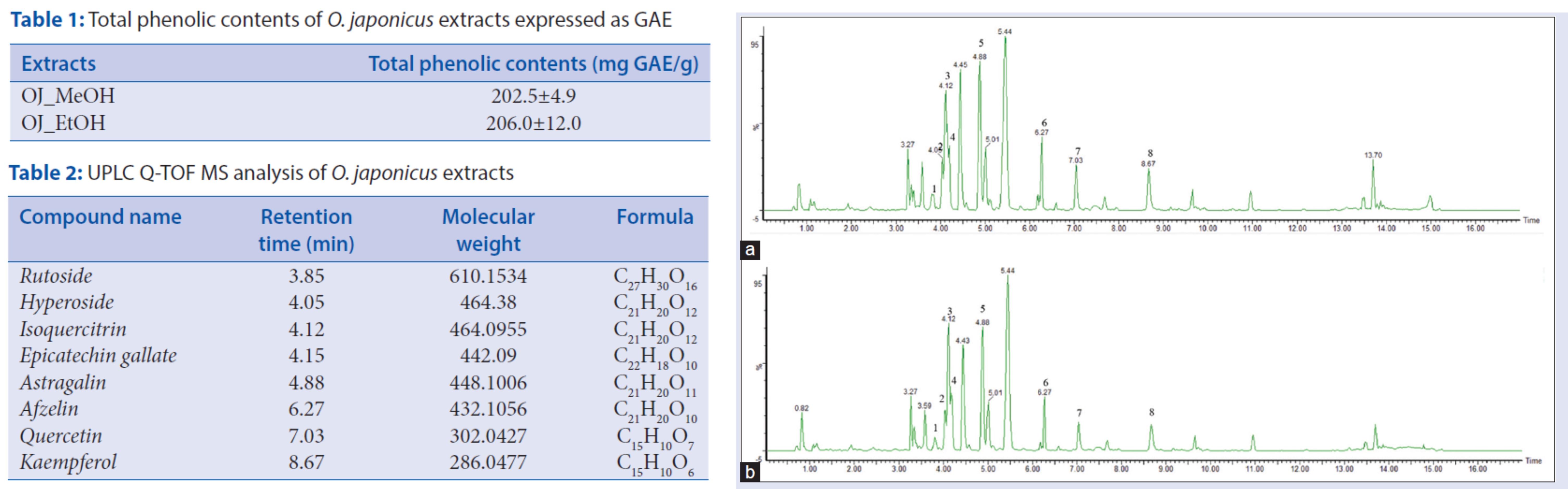This screenshot has height=489, width=1568.
Task: Click the value 202.5±4.9
Action: click(533, 96)
